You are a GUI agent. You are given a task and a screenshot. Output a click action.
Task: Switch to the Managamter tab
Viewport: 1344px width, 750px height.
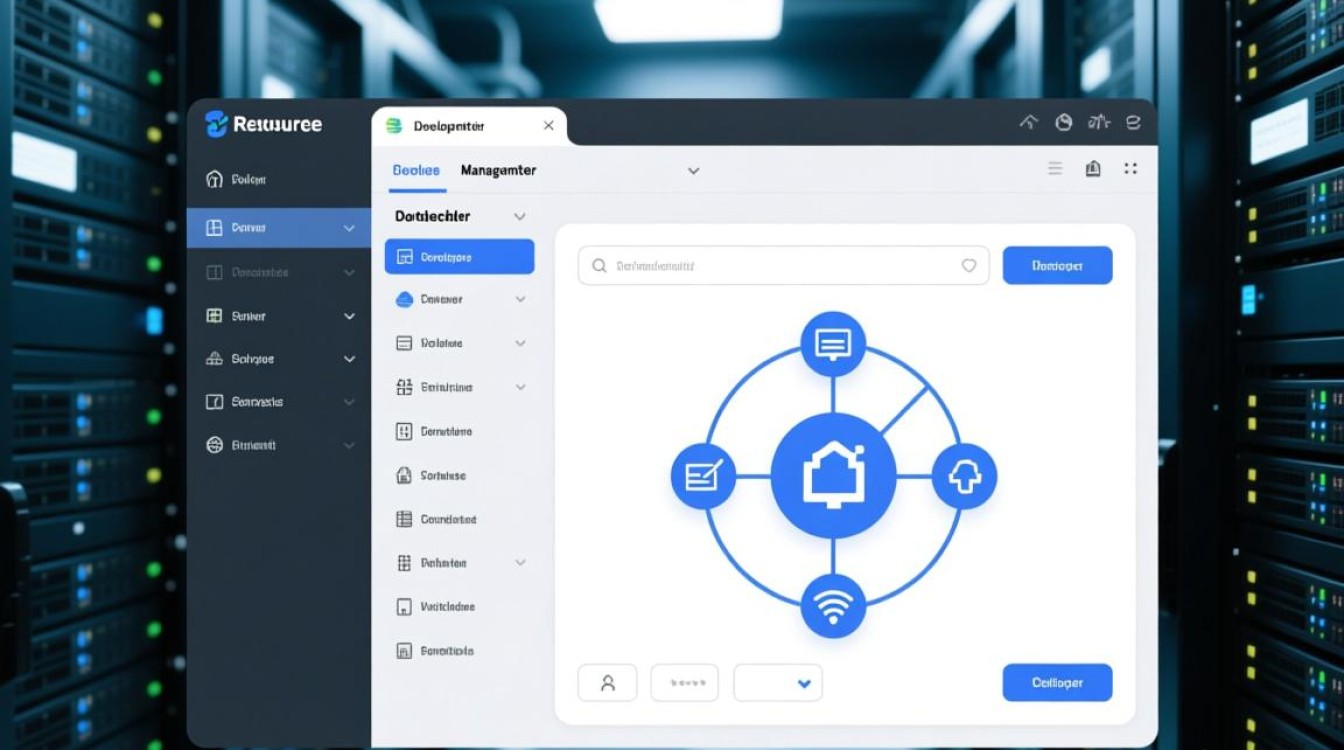(498, 171)
